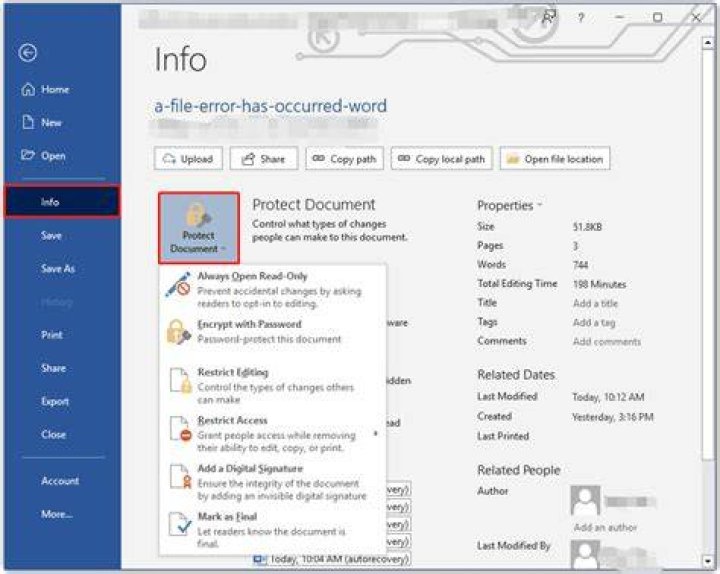
Task: Choose Restrict Editing option
Action: coord(272,385)
